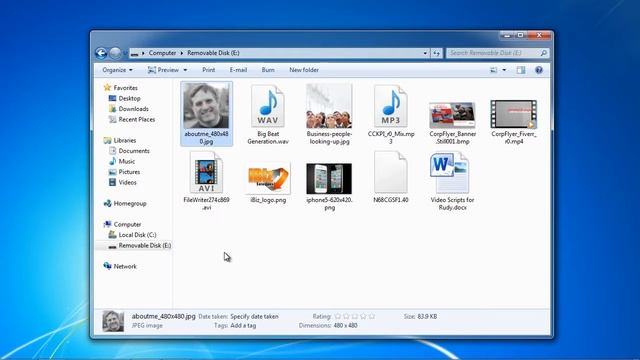Image resolution: width=640 pixels, height=360 pixels.
Task: Select Computer in the navigation pane
Action: (127, 224)
